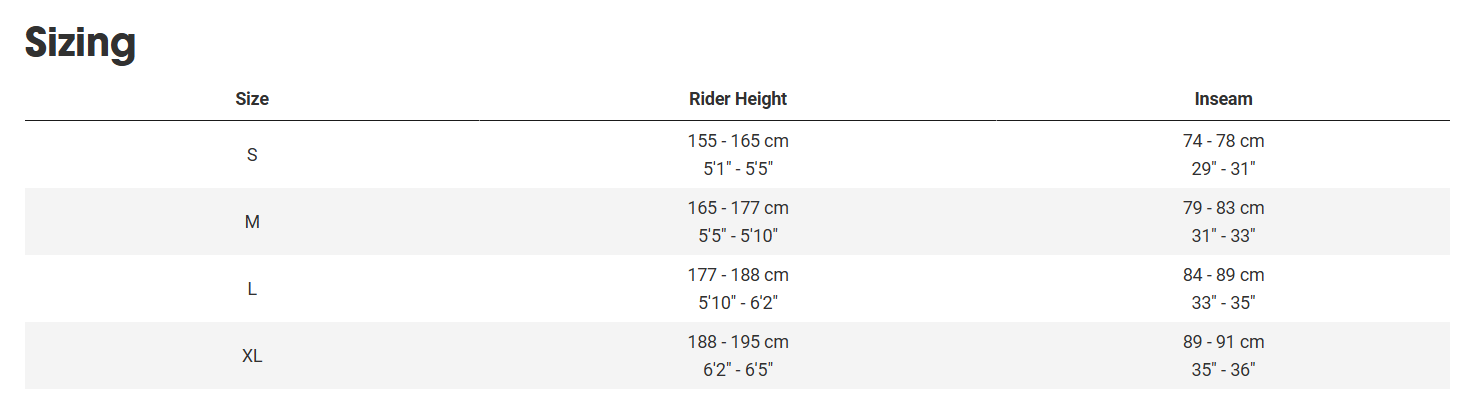Image resolution: width=1477 pixels, height=417 pixels.
Task: Click the 33" - 35" inseam text
Action: (x=1223, y=303)
